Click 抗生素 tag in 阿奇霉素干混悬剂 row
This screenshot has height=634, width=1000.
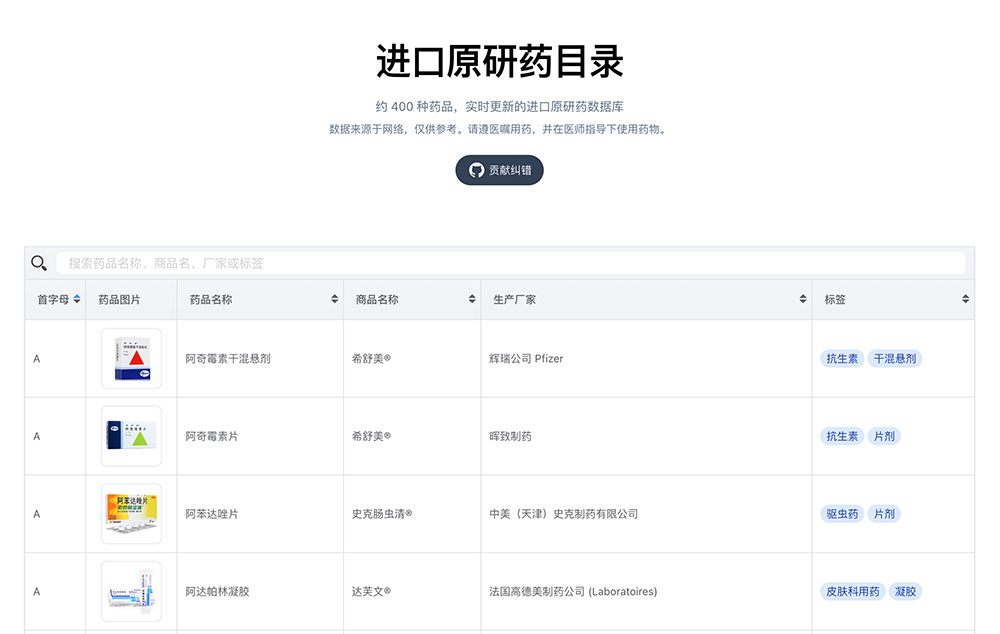[x=842, y=358]
